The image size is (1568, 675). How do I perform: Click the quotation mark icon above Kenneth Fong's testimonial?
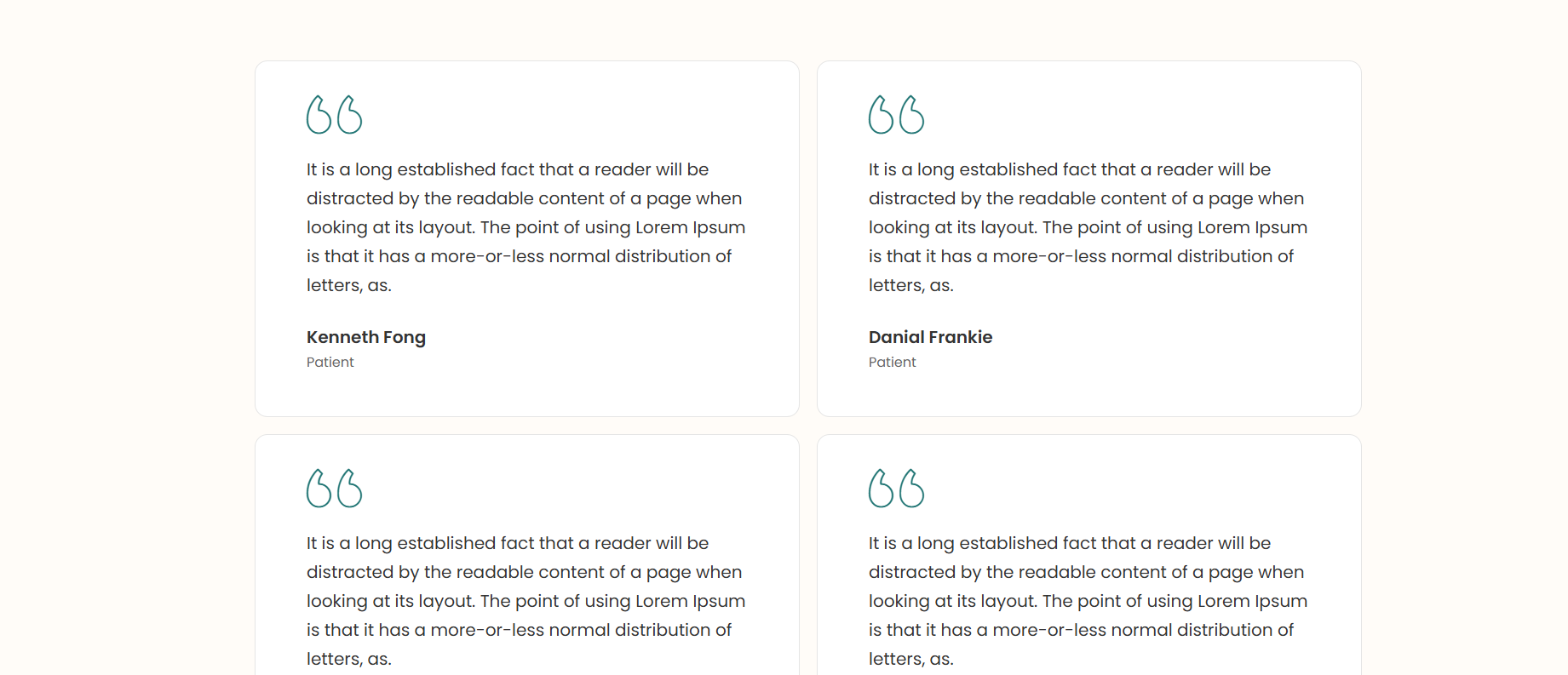[334, 115]
